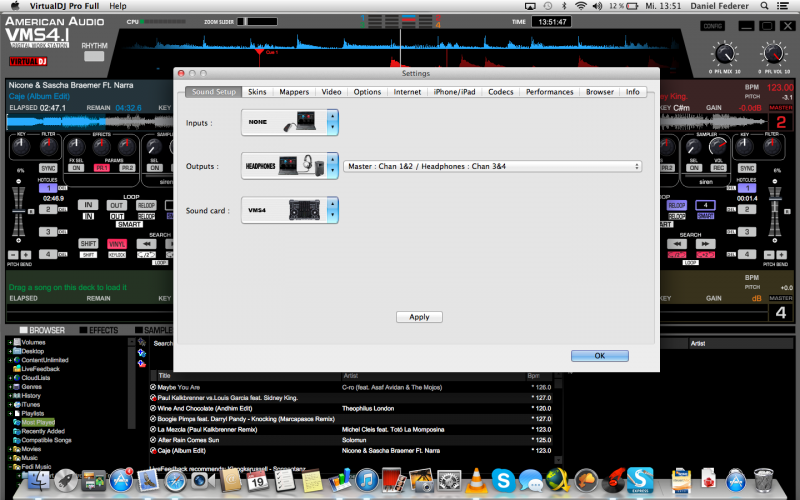Open VLC cone icon in Dock
This screenshot has height=500, width=800.
coord(476,481)
